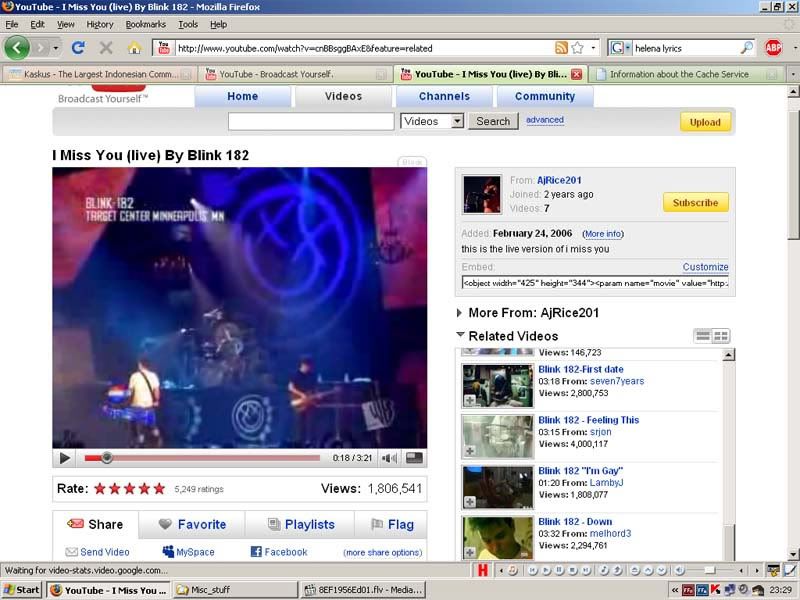Image resolution: width=800 pixels, height=600 pixels.
Task: Click the YouTube search input field
Action: pyautogui.click(x=311, y=121)
